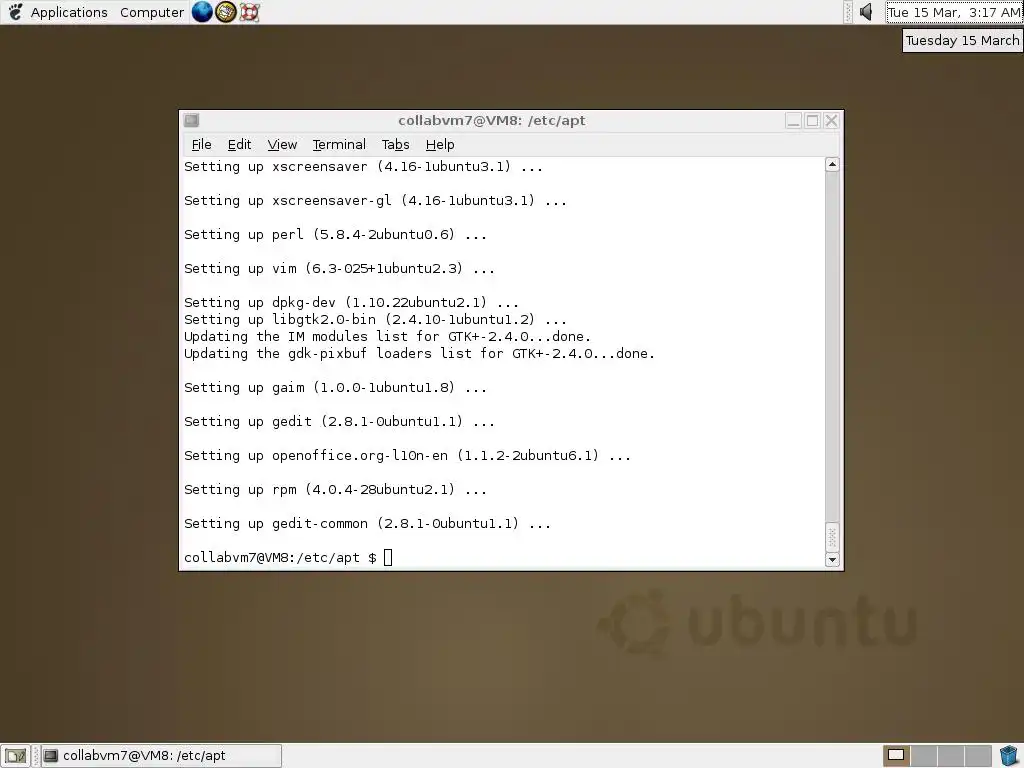Click the scrollbar down arrow
Image resolution: width=1024 pixels, height=768 pixels.
(832, 560)
